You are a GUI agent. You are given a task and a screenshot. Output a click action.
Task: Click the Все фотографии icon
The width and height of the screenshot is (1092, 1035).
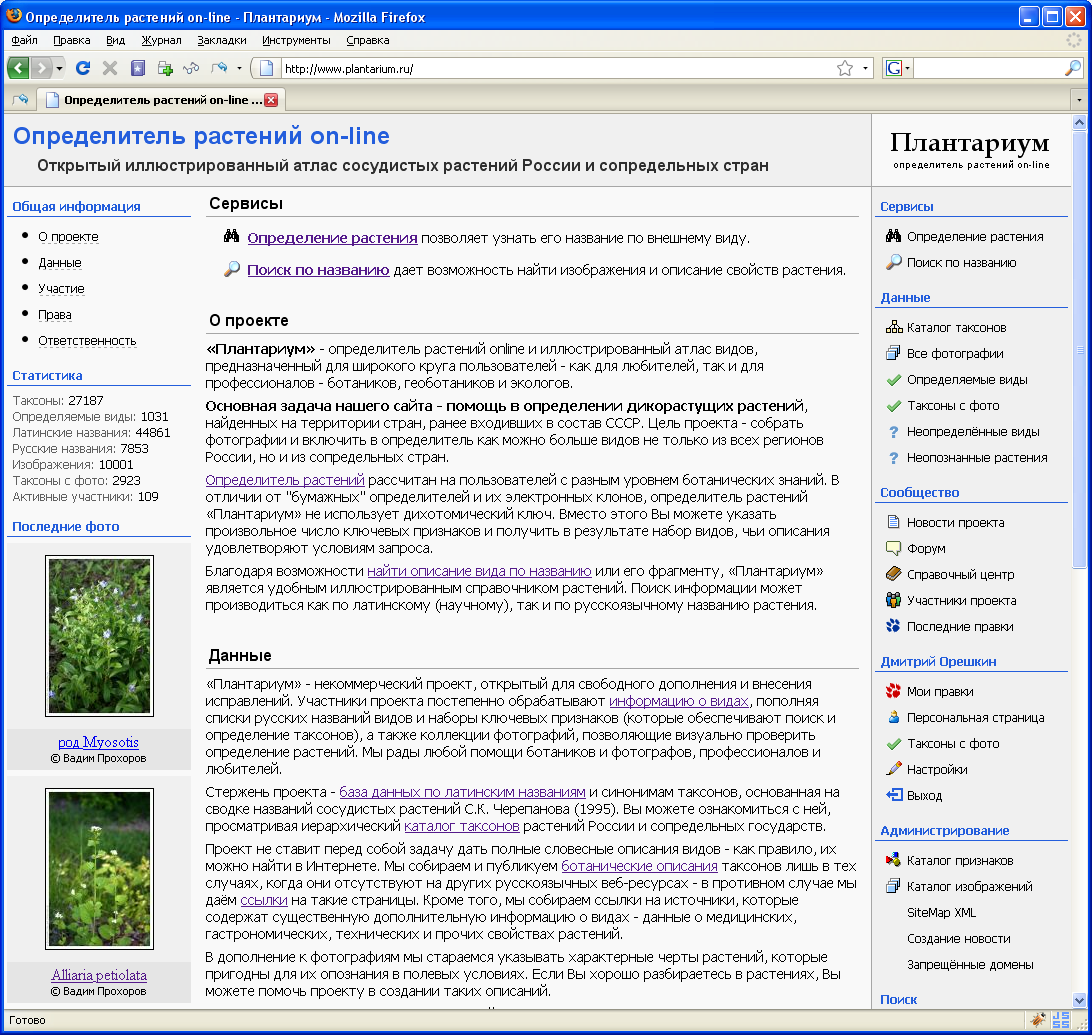coord(894,353)
